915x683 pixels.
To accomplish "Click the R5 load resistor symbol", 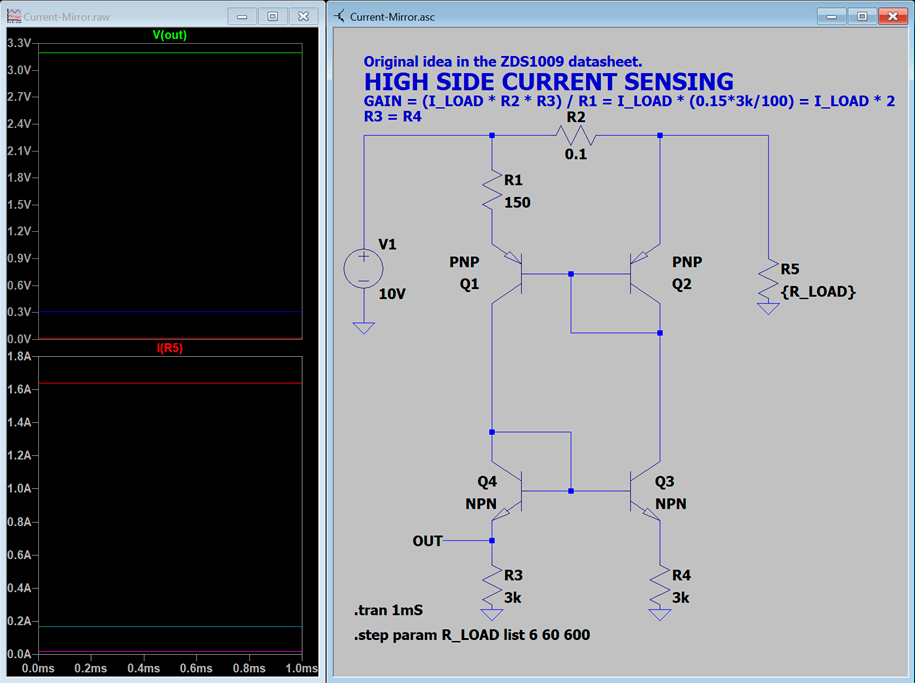I will (x=768, y=281).
